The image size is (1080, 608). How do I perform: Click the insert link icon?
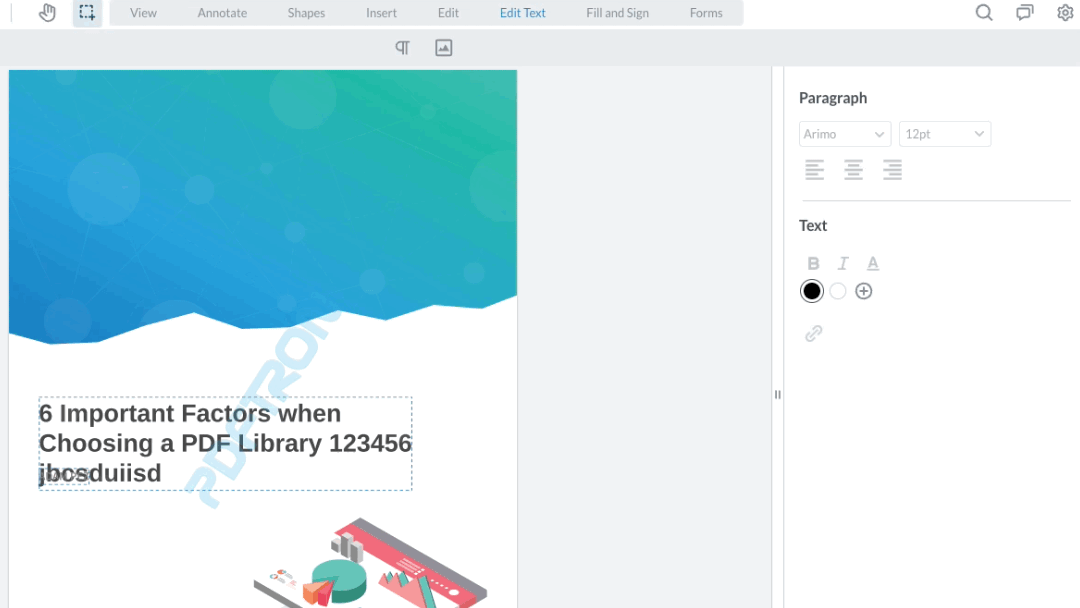(813, 332)
